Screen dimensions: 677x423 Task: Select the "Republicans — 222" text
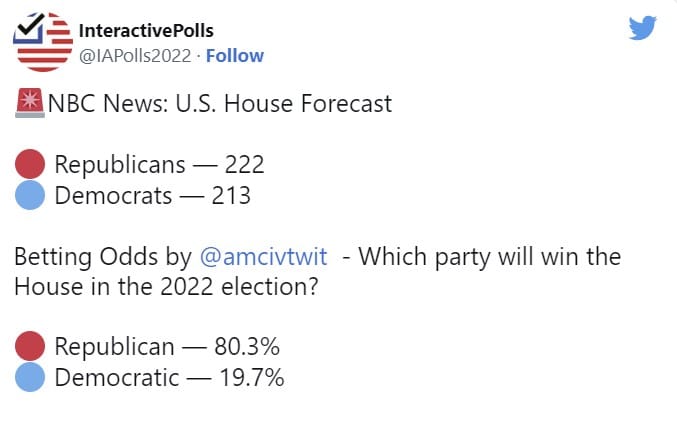coord(158,164)
